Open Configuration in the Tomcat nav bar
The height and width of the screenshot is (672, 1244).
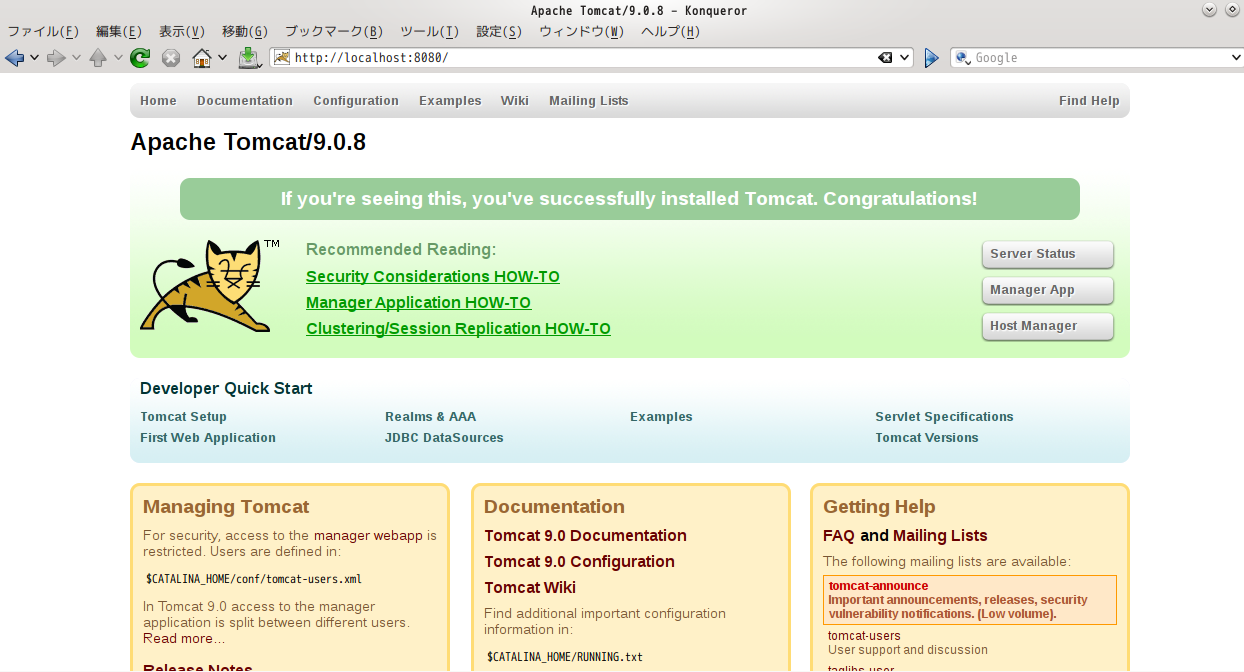pyautogui.click(x=356, y=101)
